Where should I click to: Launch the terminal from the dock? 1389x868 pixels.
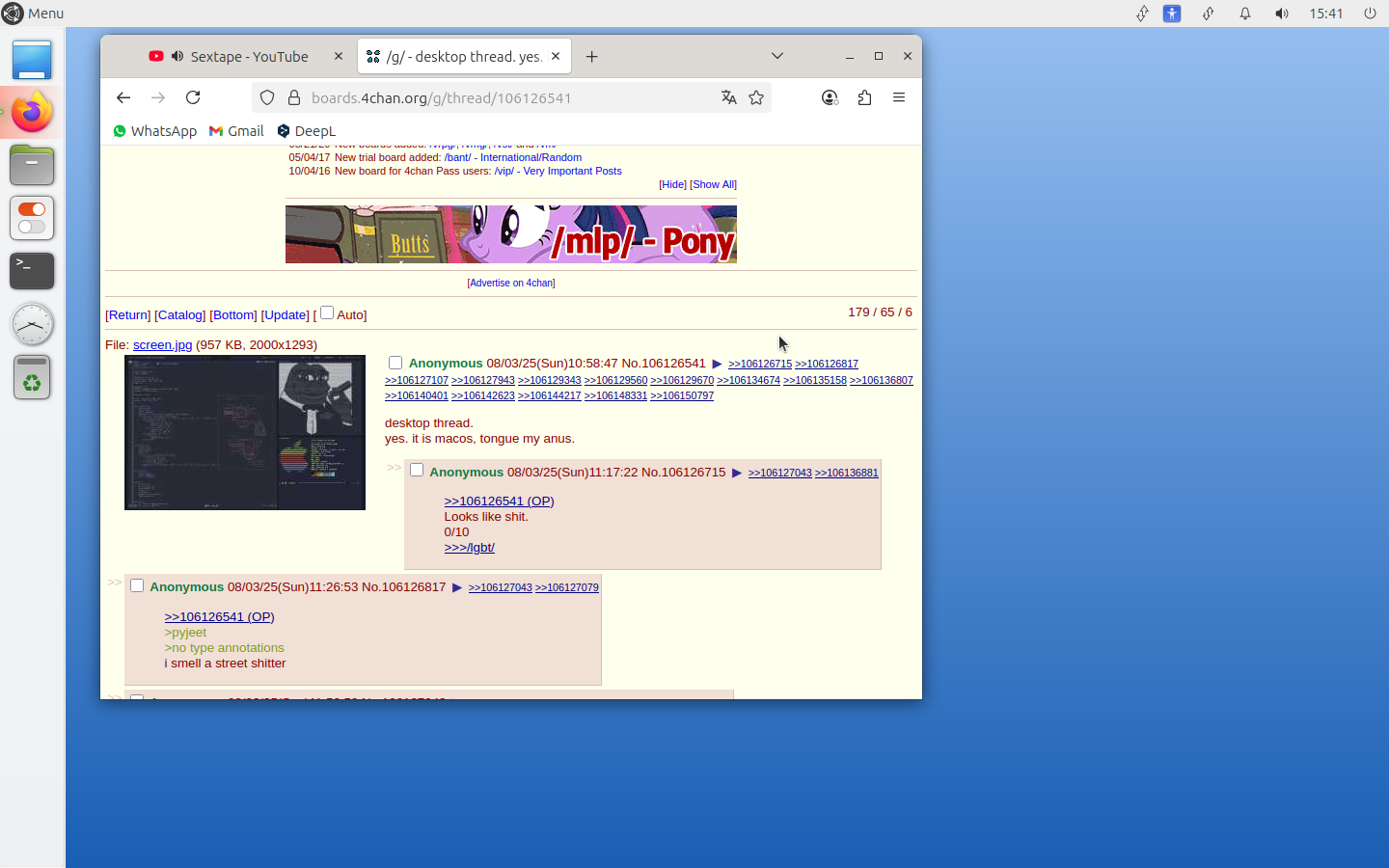click(32, 271)
